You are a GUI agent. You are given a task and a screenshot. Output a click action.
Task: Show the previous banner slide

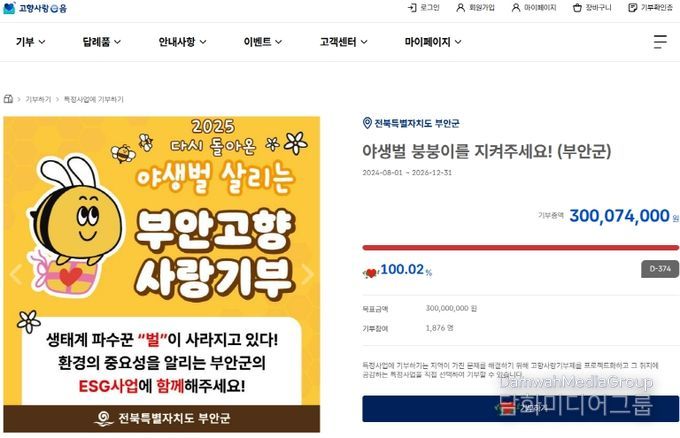(x=16, y=274)
